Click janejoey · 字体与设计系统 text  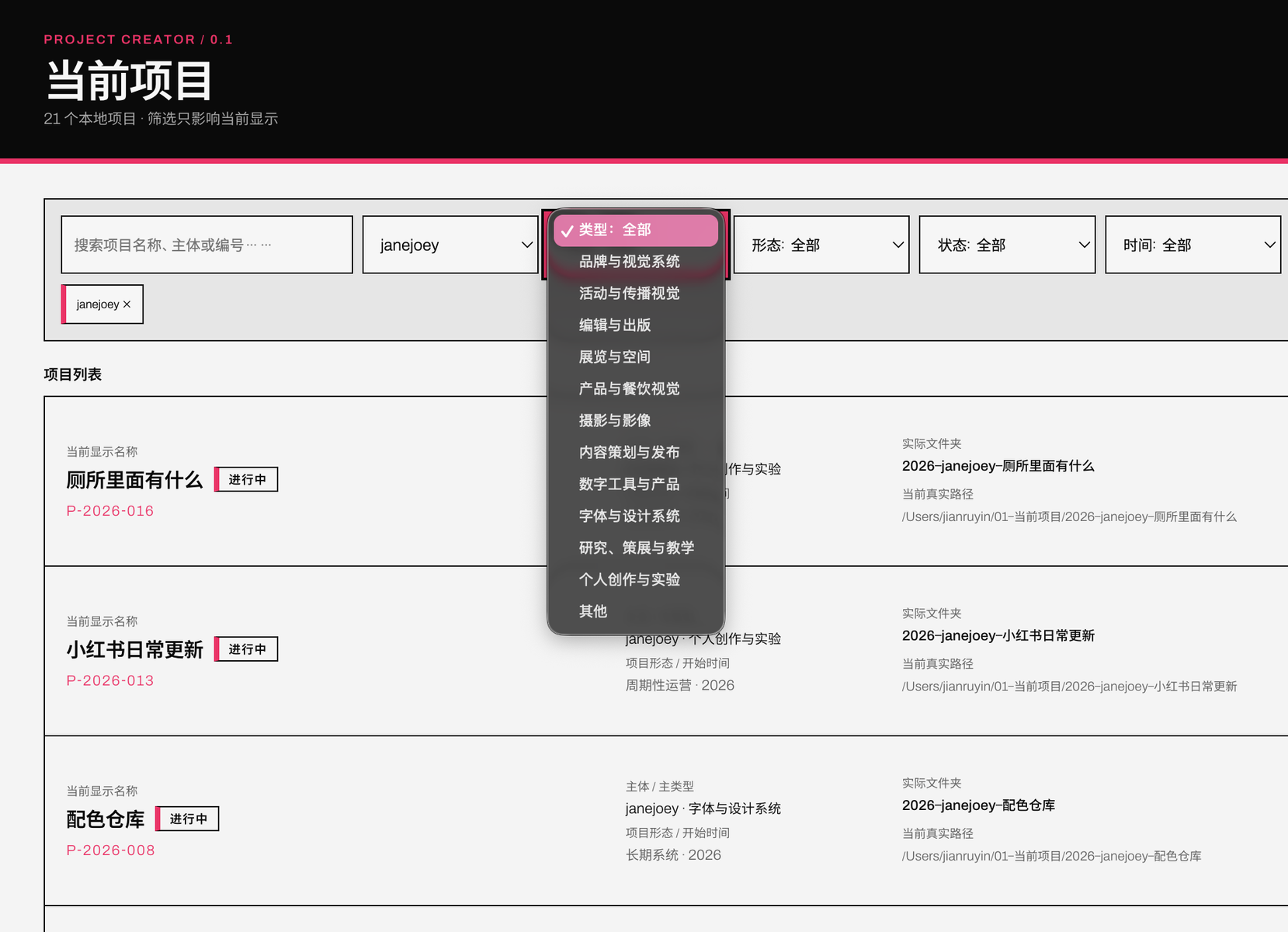[x=703, y=809]
